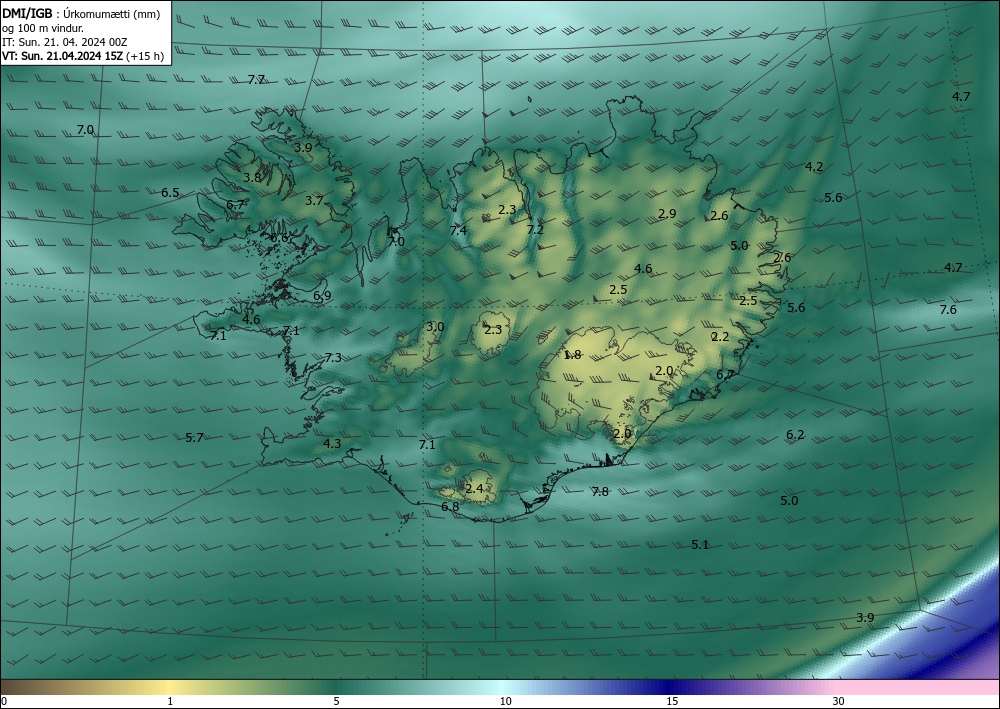Click the 6.8 value on the south coast
Image resolution: width=1000 pixels, height=709 pixels.
[450, 507]
